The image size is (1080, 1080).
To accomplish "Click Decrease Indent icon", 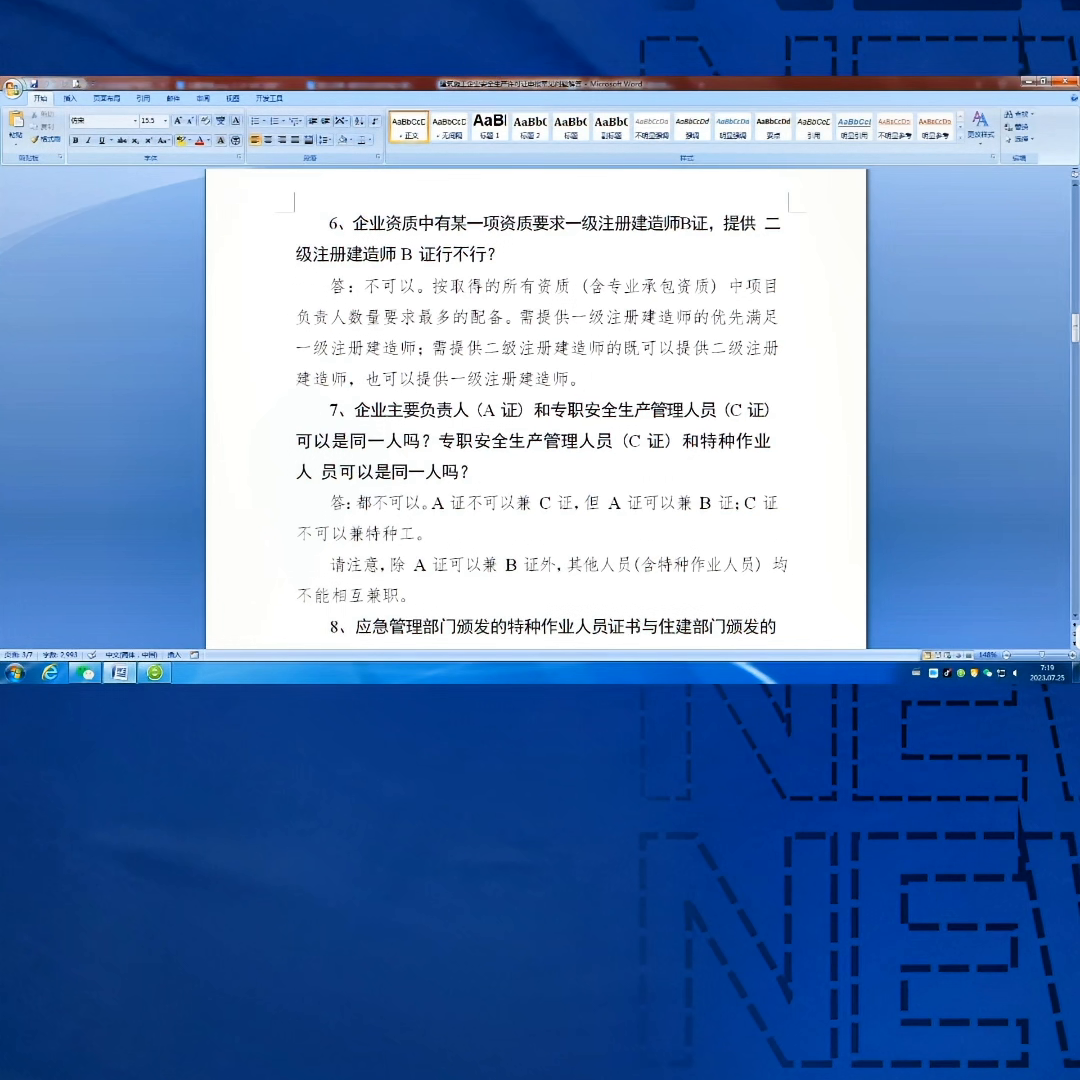I will point(313,121).
